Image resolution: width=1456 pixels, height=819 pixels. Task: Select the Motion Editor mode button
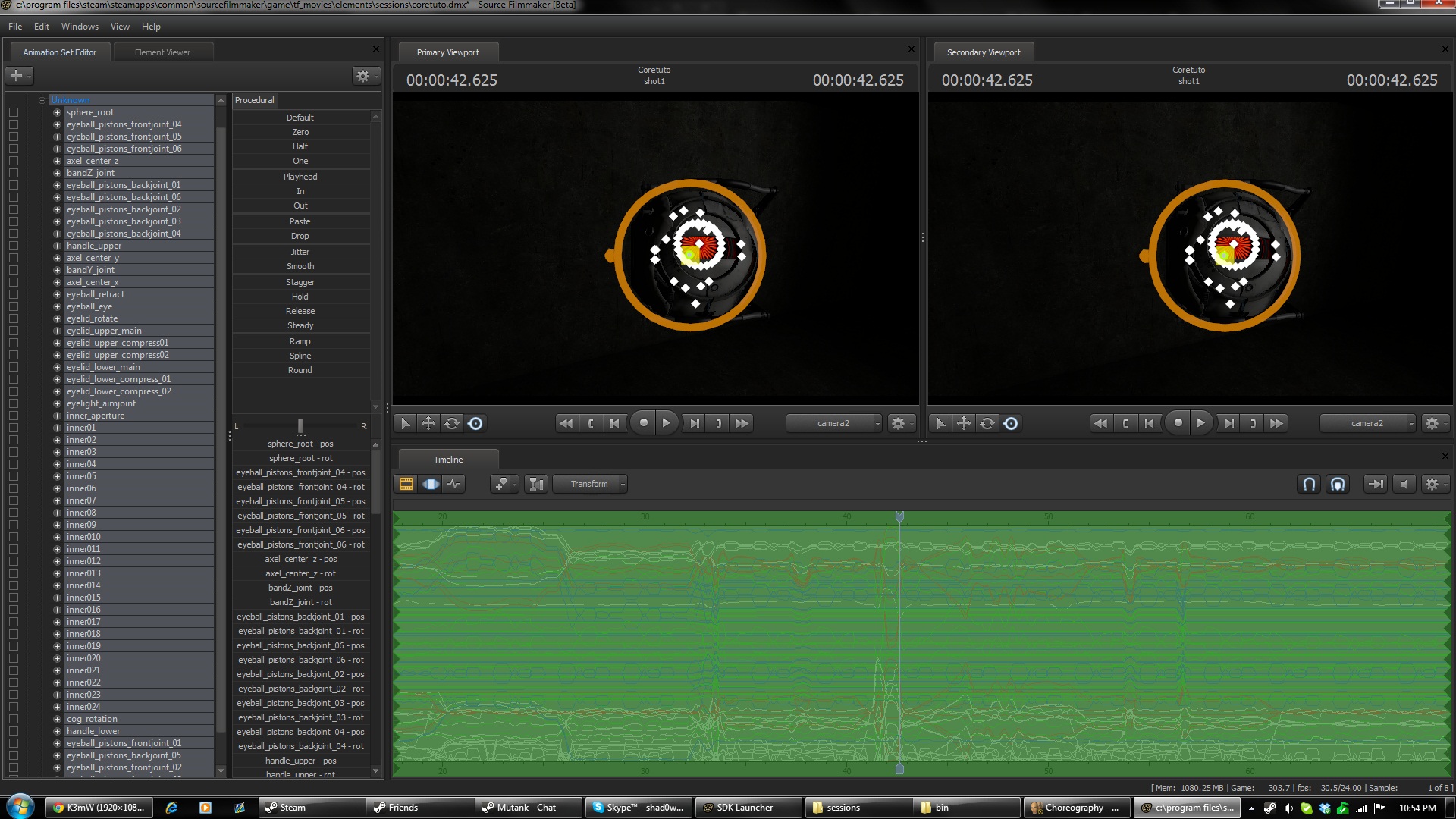(431, 484)
